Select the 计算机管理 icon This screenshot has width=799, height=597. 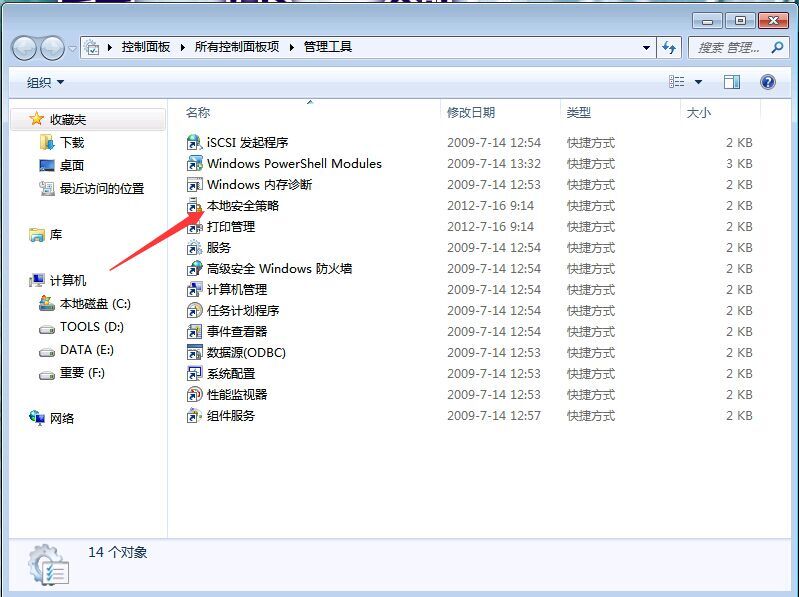pyautogui.click(x=195, y=289)
